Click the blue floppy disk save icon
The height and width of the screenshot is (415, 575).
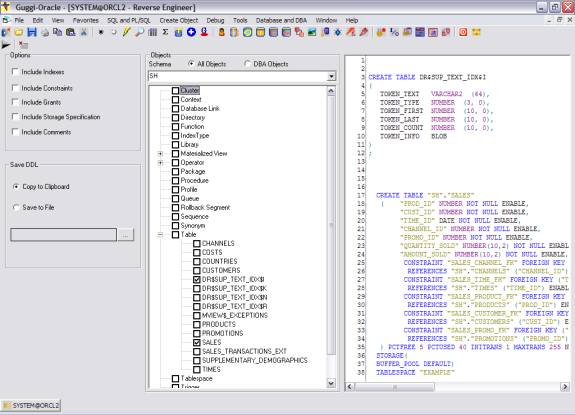(x=32, y=32)
